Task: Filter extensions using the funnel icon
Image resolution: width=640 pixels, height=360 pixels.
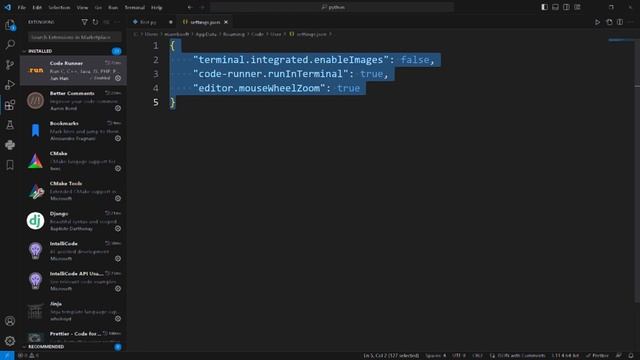Action: tap(84, 22)
